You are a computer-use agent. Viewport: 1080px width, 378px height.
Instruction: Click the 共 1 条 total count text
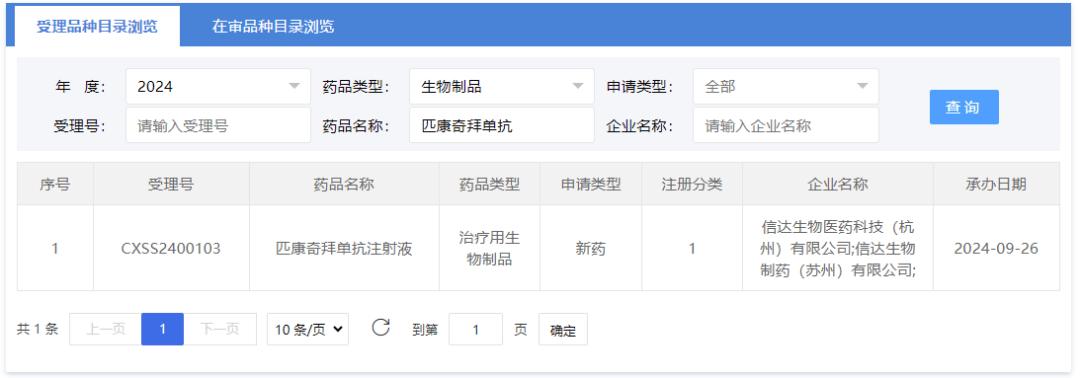38,330
